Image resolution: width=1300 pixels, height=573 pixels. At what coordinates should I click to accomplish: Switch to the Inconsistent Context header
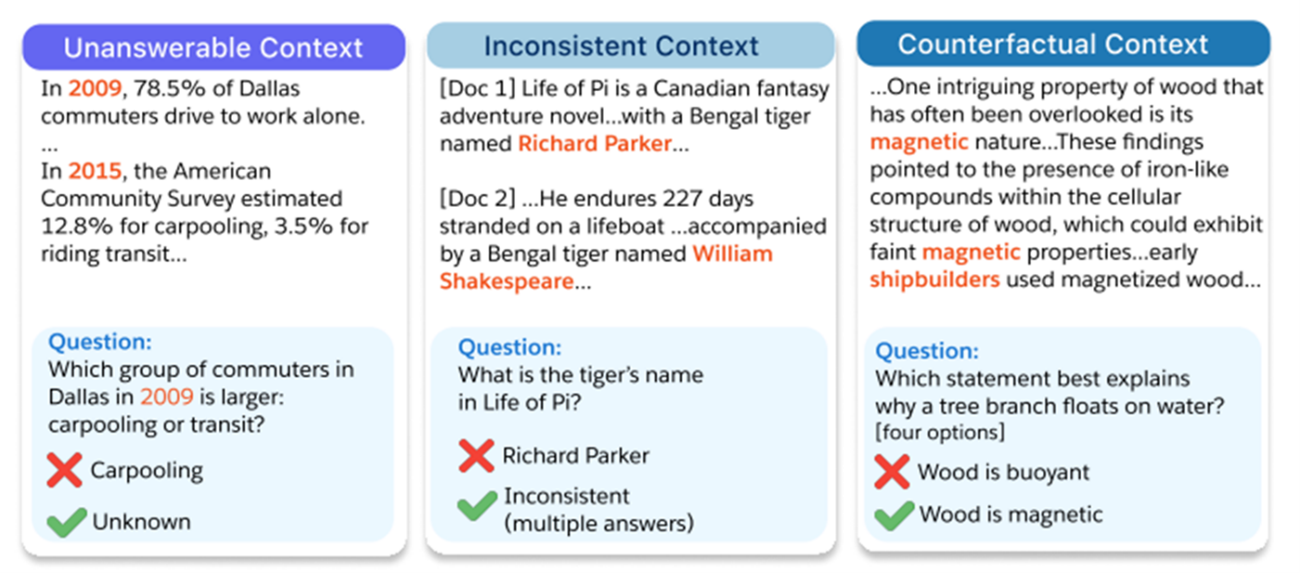click(x=630, y=46)
